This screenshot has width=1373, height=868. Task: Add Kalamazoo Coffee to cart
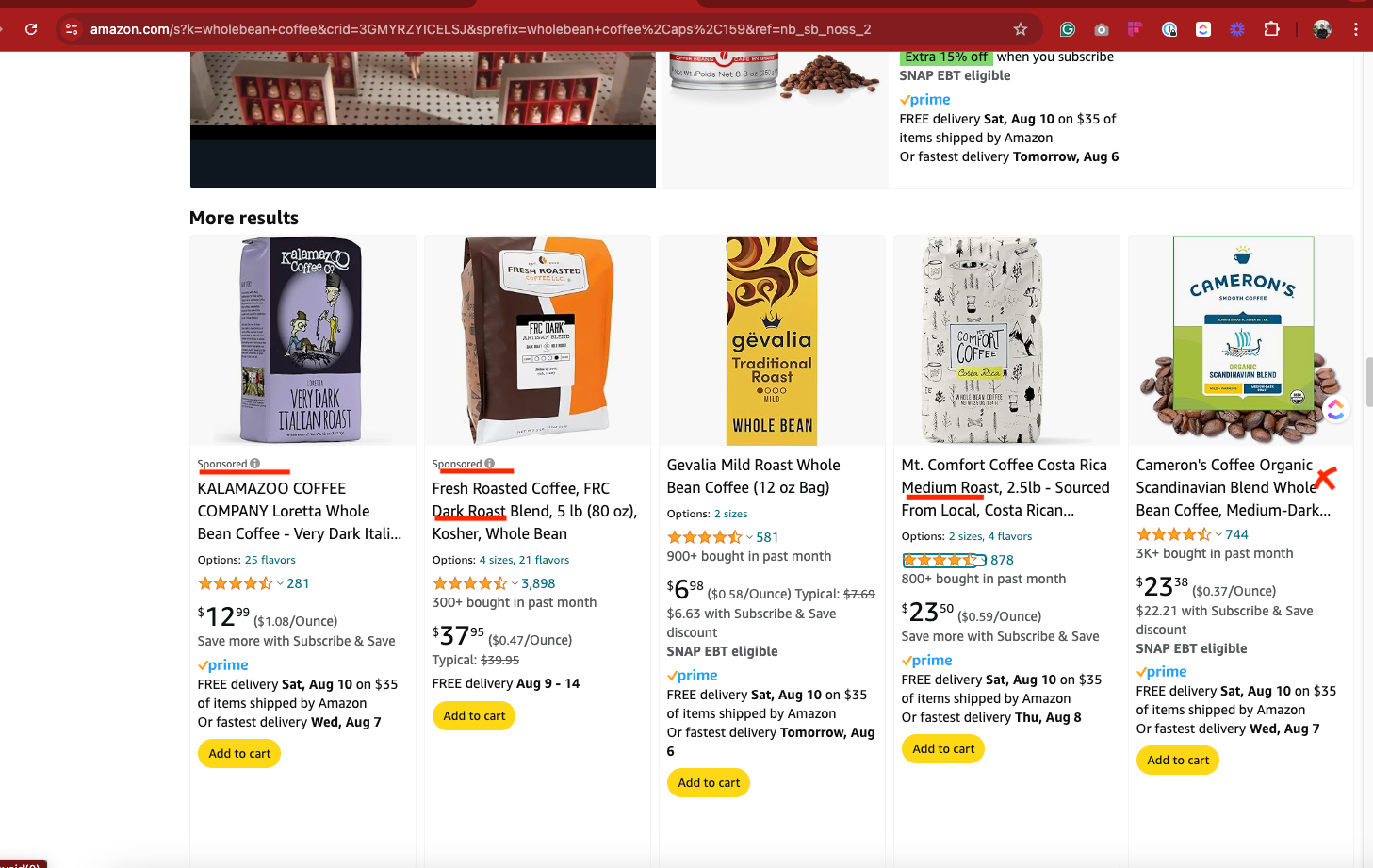[x=239, y=753]
